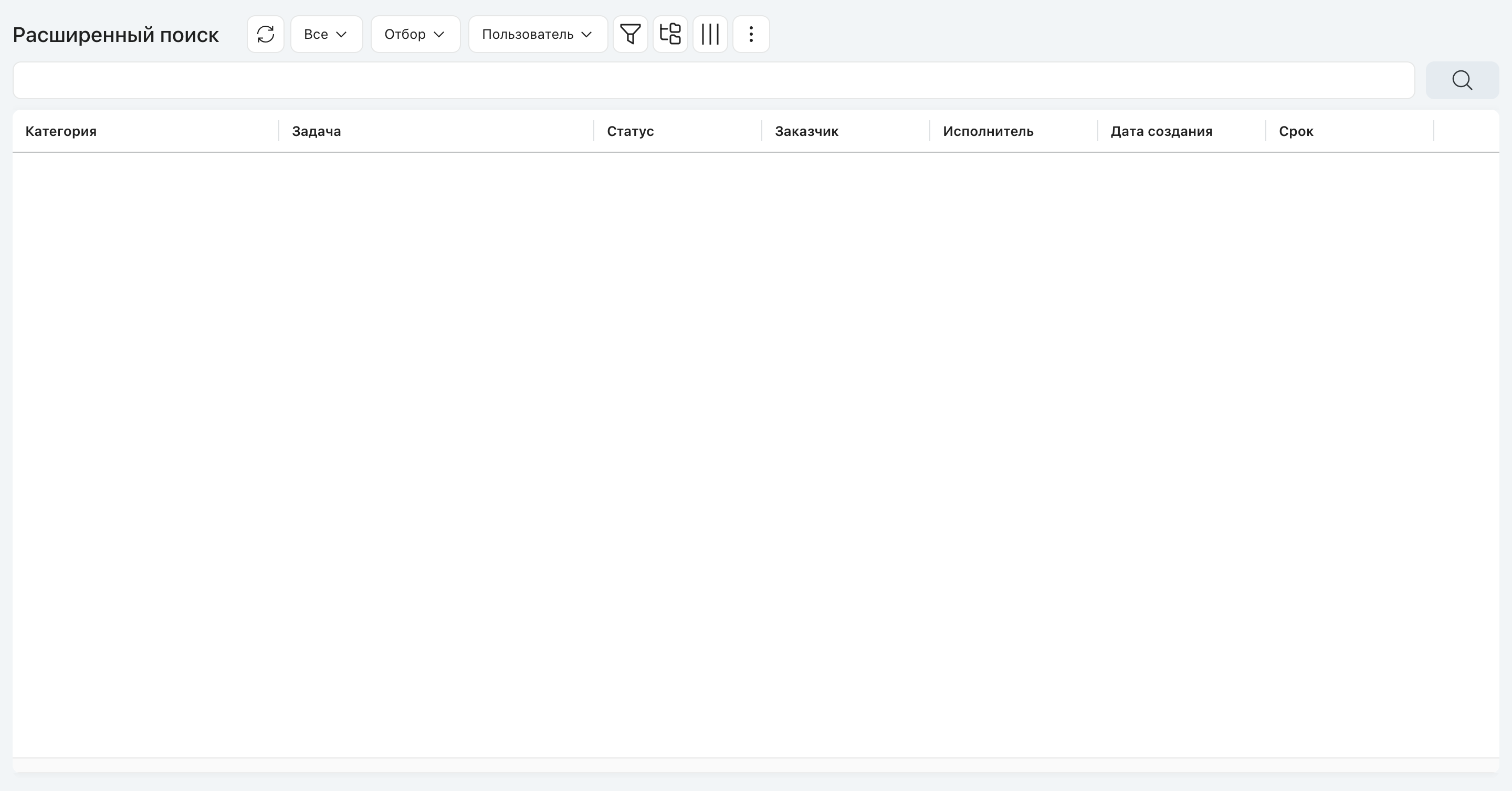Expand the Пользователь dropdown
This screenshot has width=1512, height=791.
pyautogui.click(x=538, y=34)
